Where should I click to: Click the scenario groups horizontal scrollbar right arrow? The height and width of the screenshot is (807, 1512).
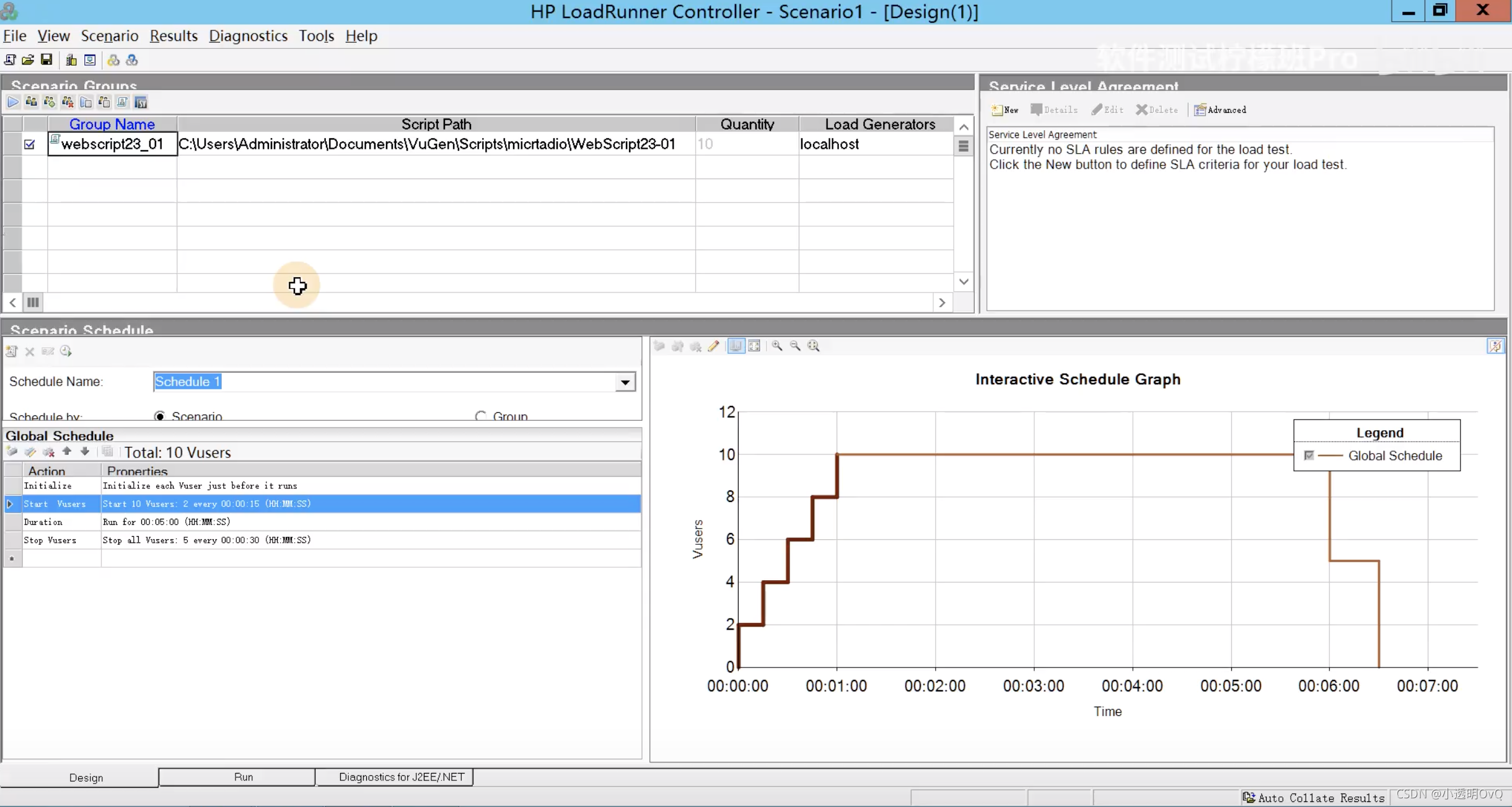942,302
